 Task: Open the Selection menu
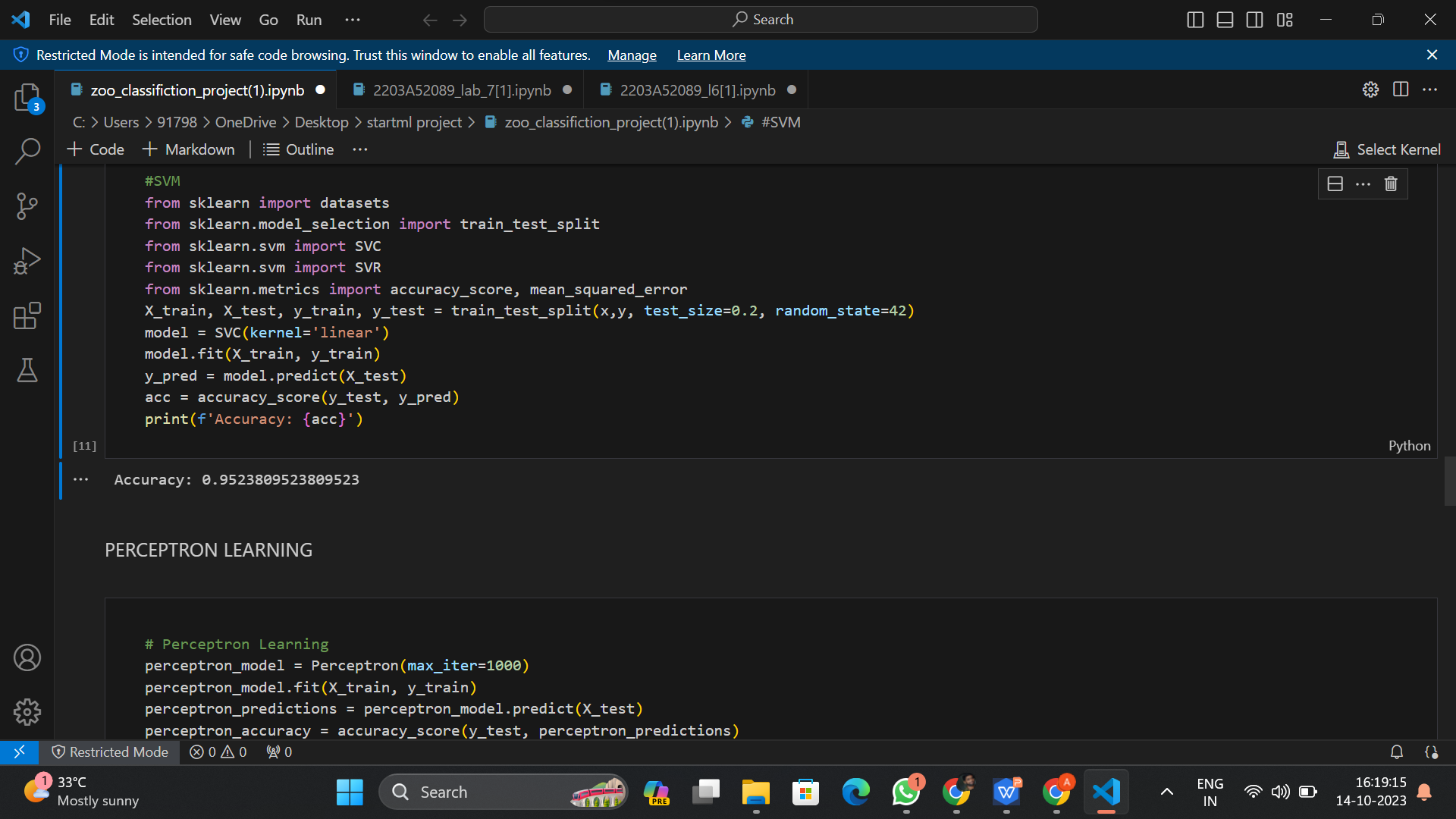pos(162,20)
